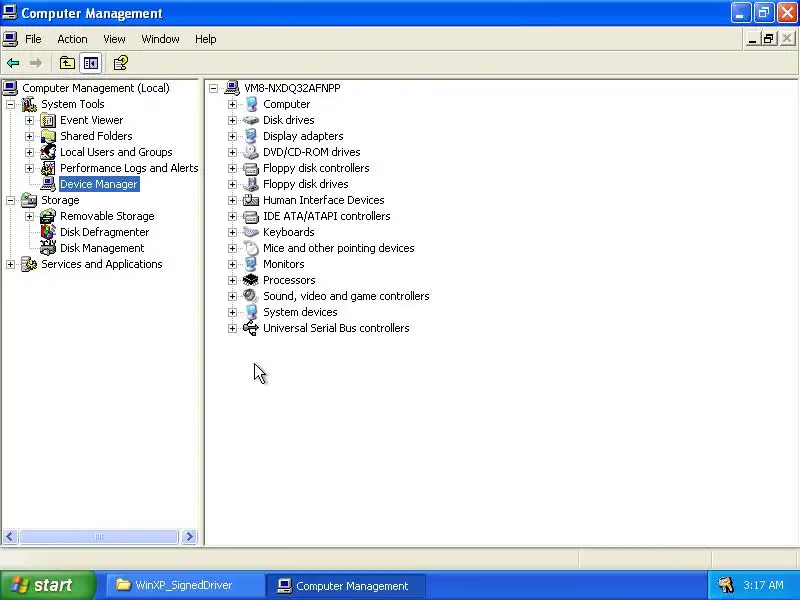Expand the Computer device category
The image size is (800, 600).
tap(232, 105)
